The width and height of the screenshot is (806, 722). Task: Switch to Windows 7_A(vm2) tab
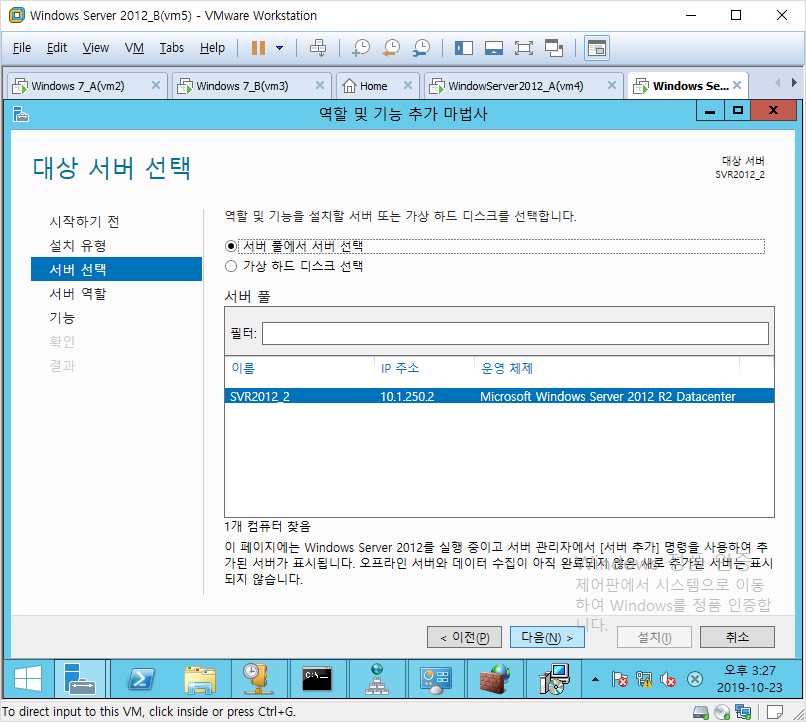[x=77, y=86]
